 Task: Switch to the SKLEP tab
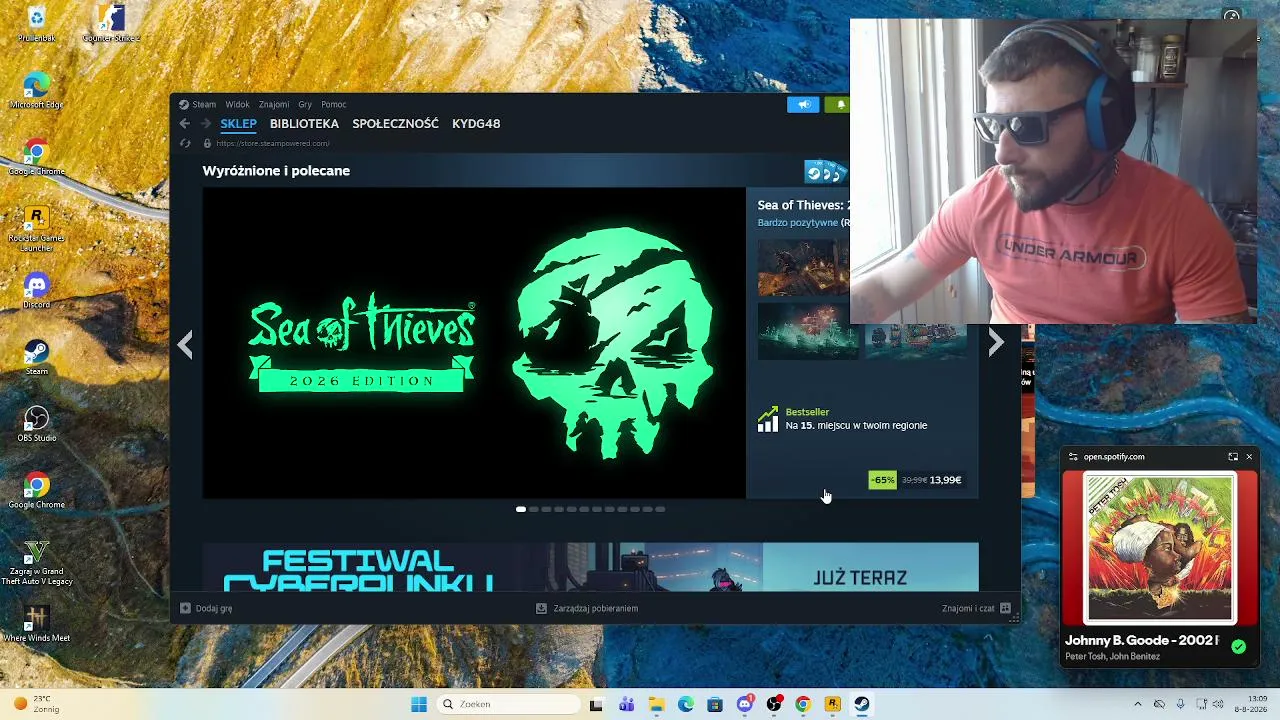click(239, 124)
